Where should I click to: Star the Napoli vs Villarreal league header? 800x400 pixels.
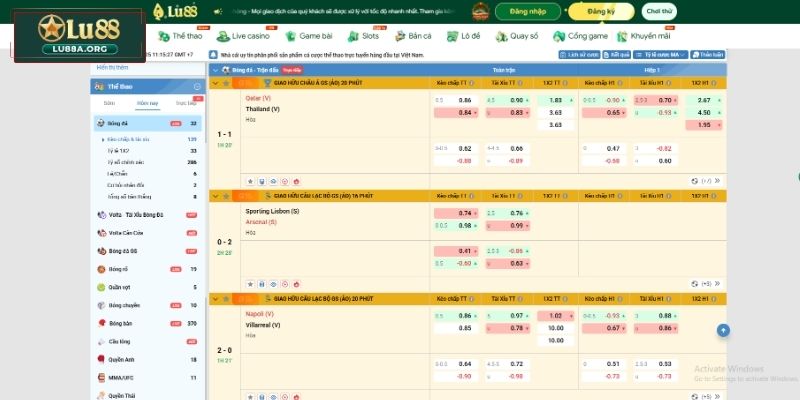(x=227, y=298)
